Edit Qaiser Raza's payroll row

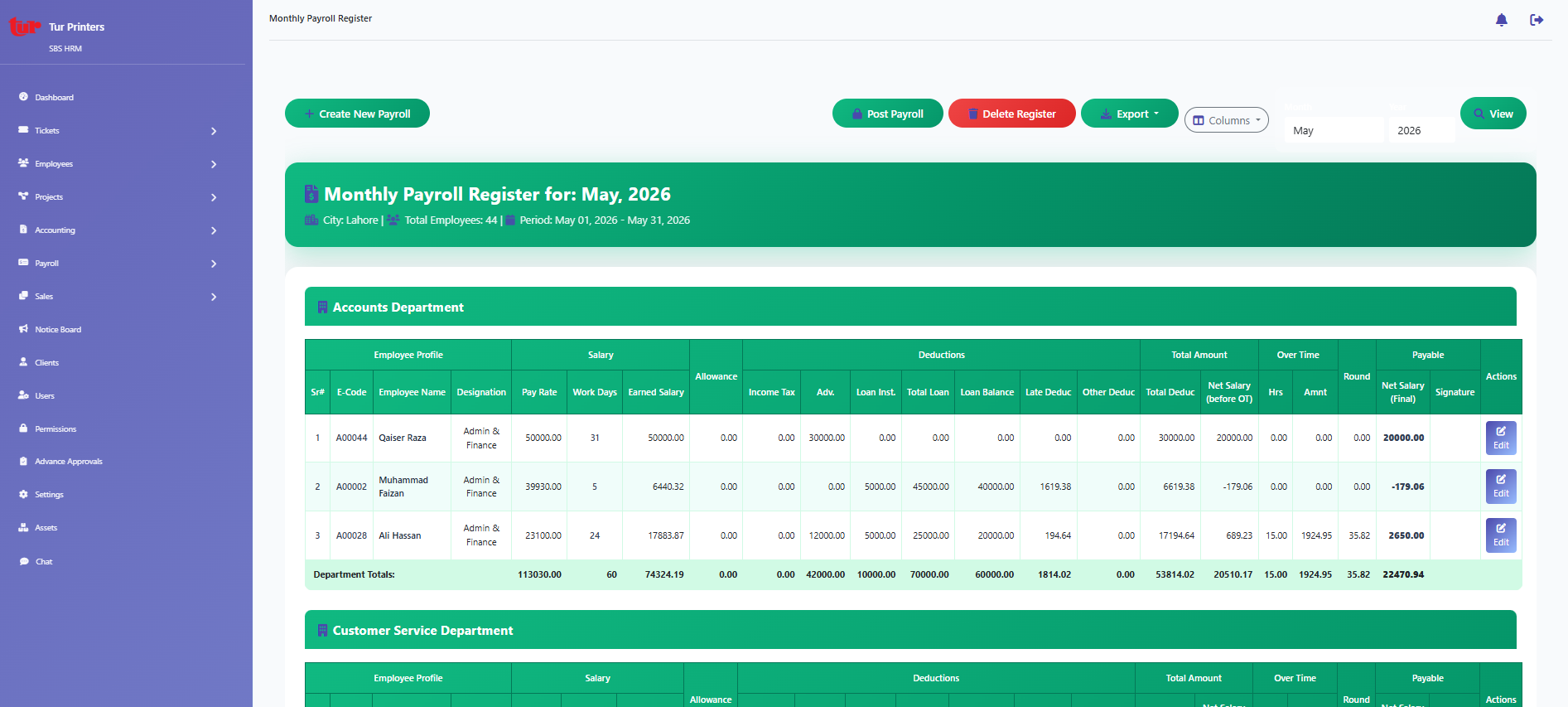(1501, 438)
